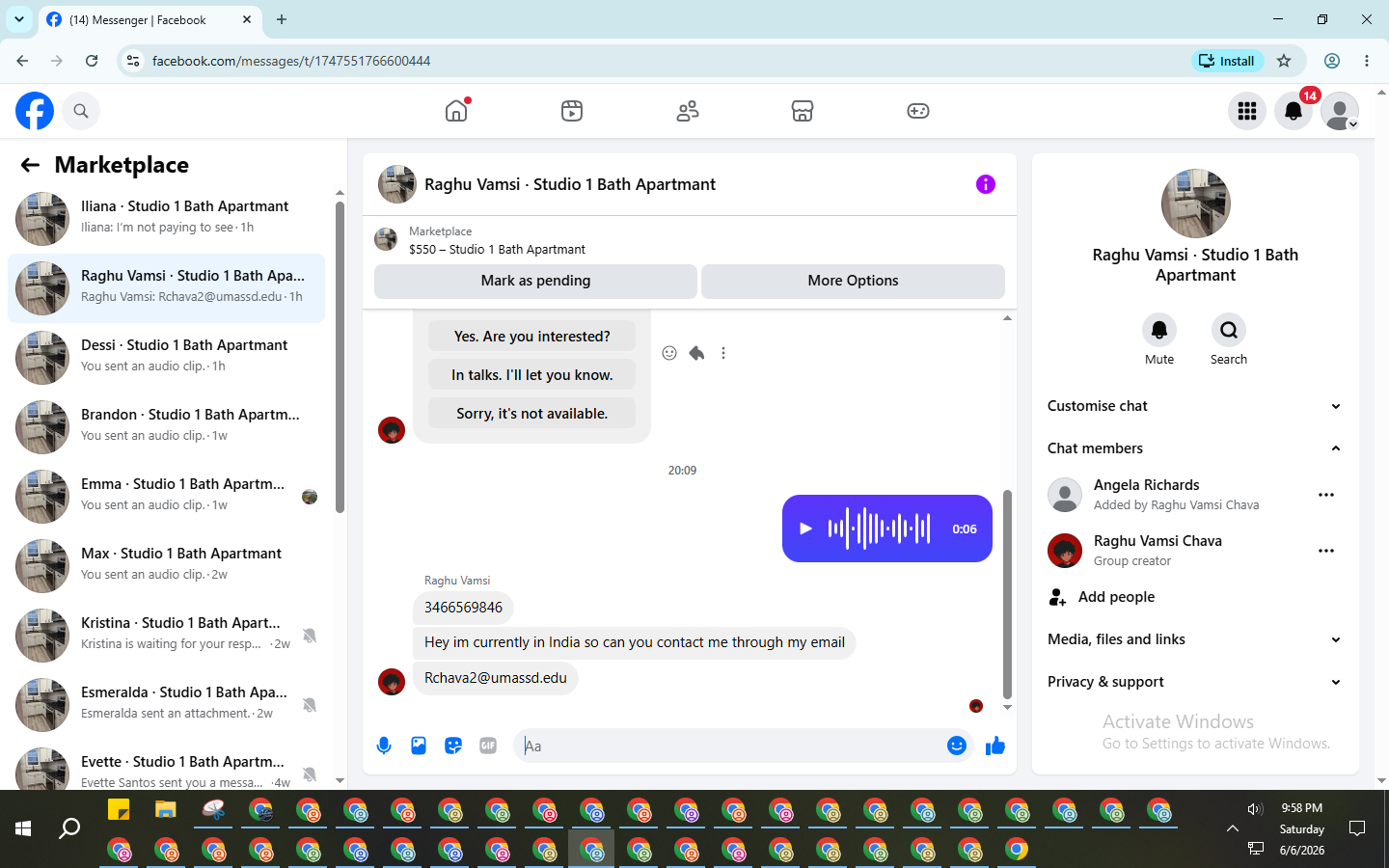Focus the message text input field
Screen dimensions: 1389x868
tap(733, 746)
